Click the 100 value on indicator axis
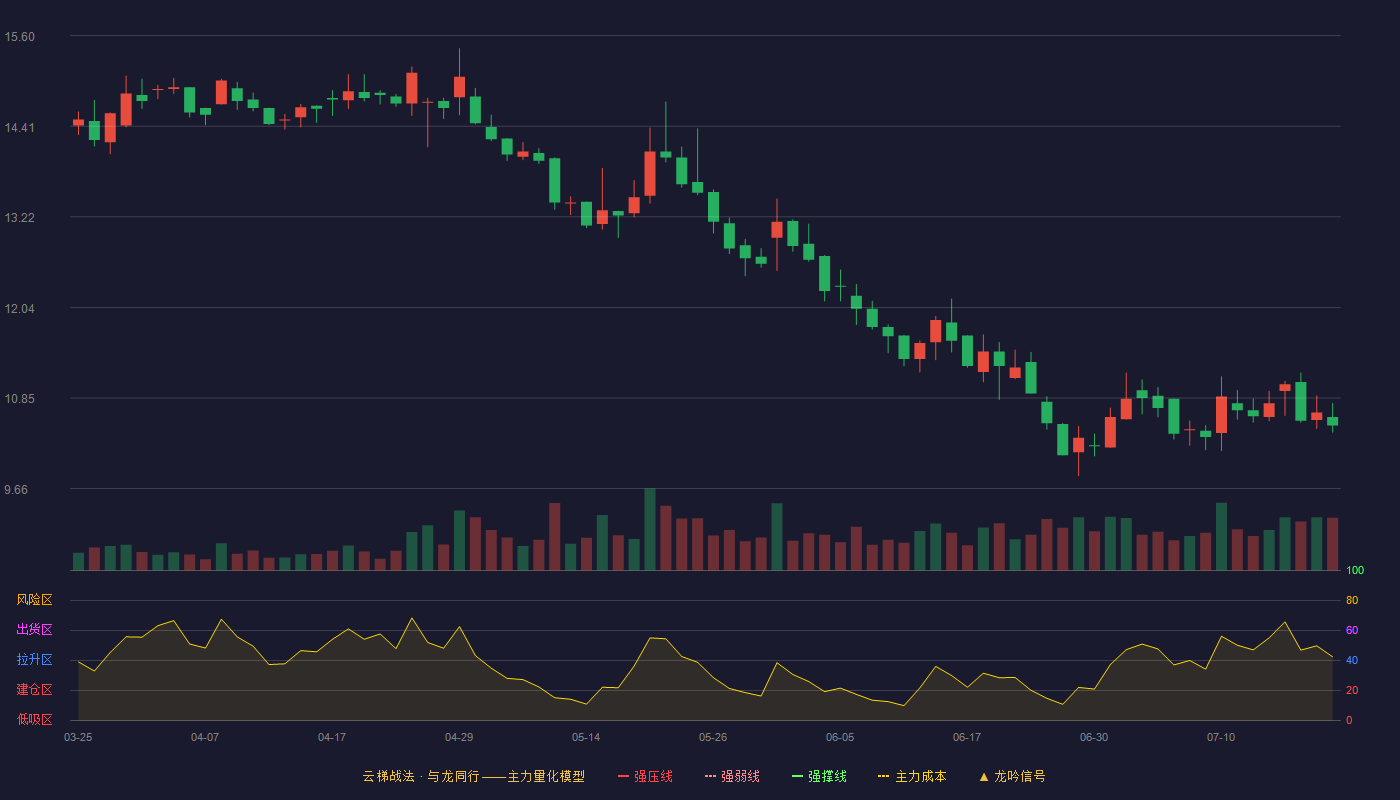Screen dimensions: 1400x800 (1355, 571)
